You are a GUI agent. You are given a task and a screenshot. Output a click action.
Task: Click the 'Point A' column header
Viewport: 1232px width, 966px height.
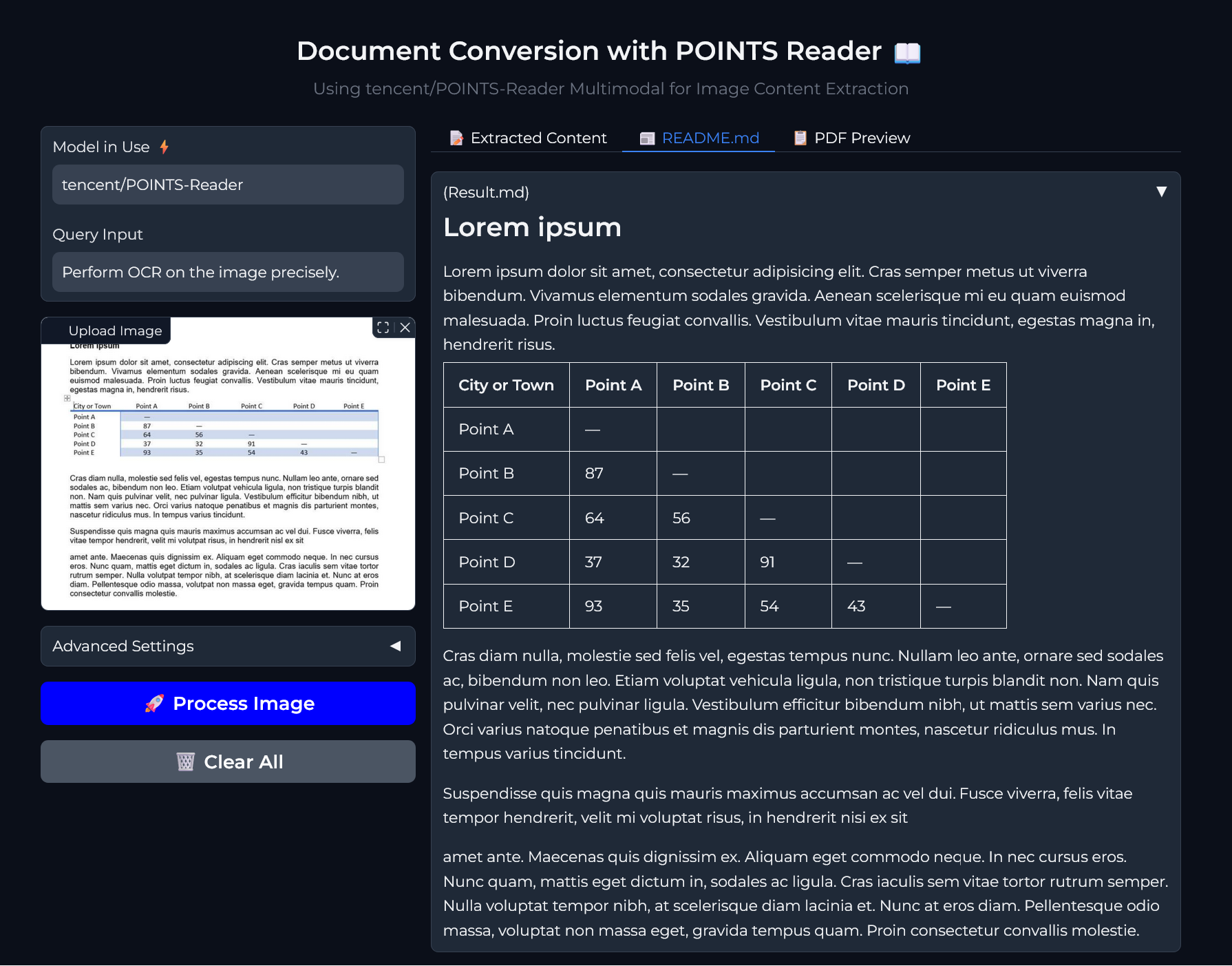(x=613, y=386)
